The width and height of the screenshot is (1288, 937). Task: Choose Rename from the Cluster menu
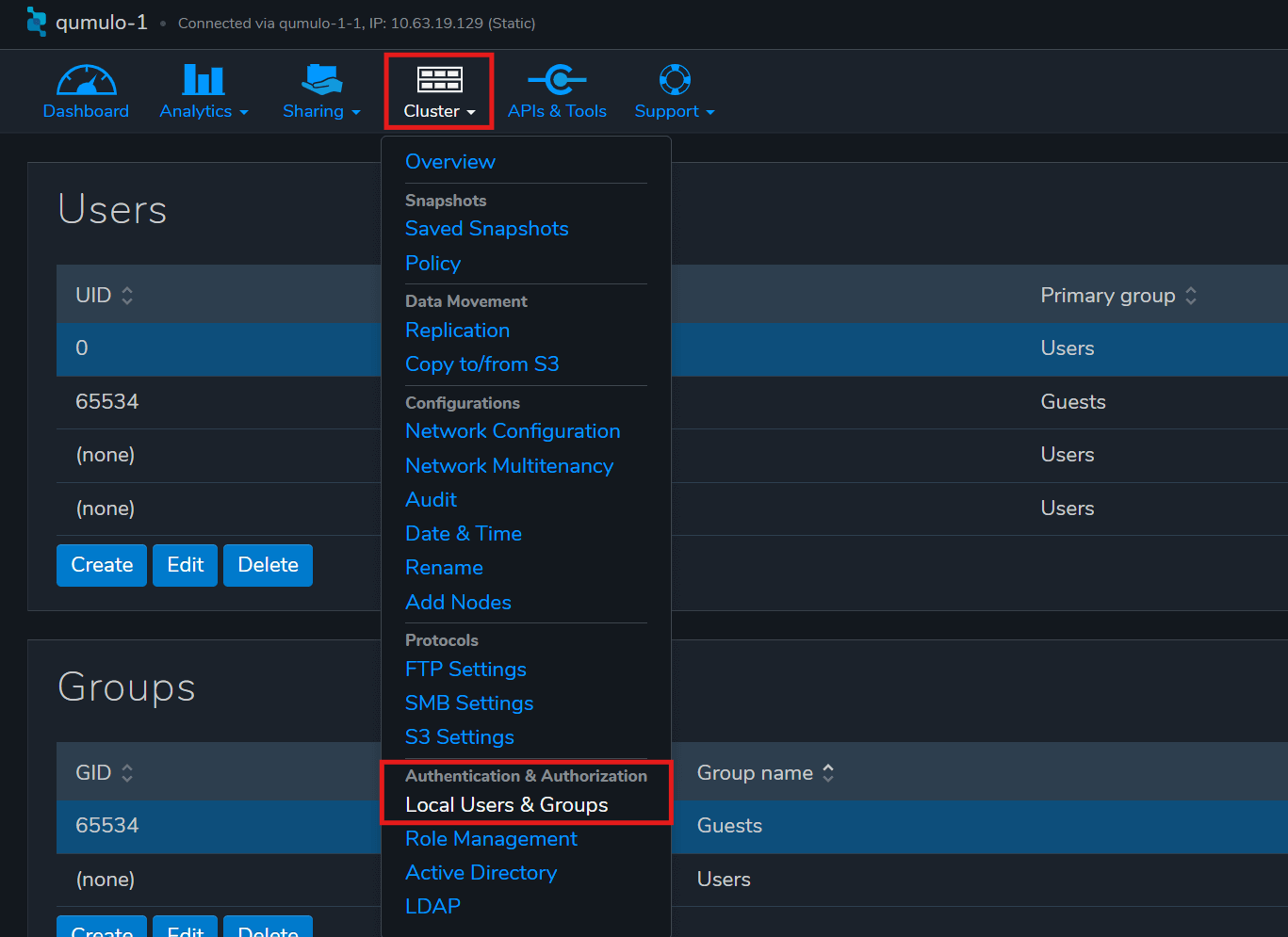coord(445,568)
